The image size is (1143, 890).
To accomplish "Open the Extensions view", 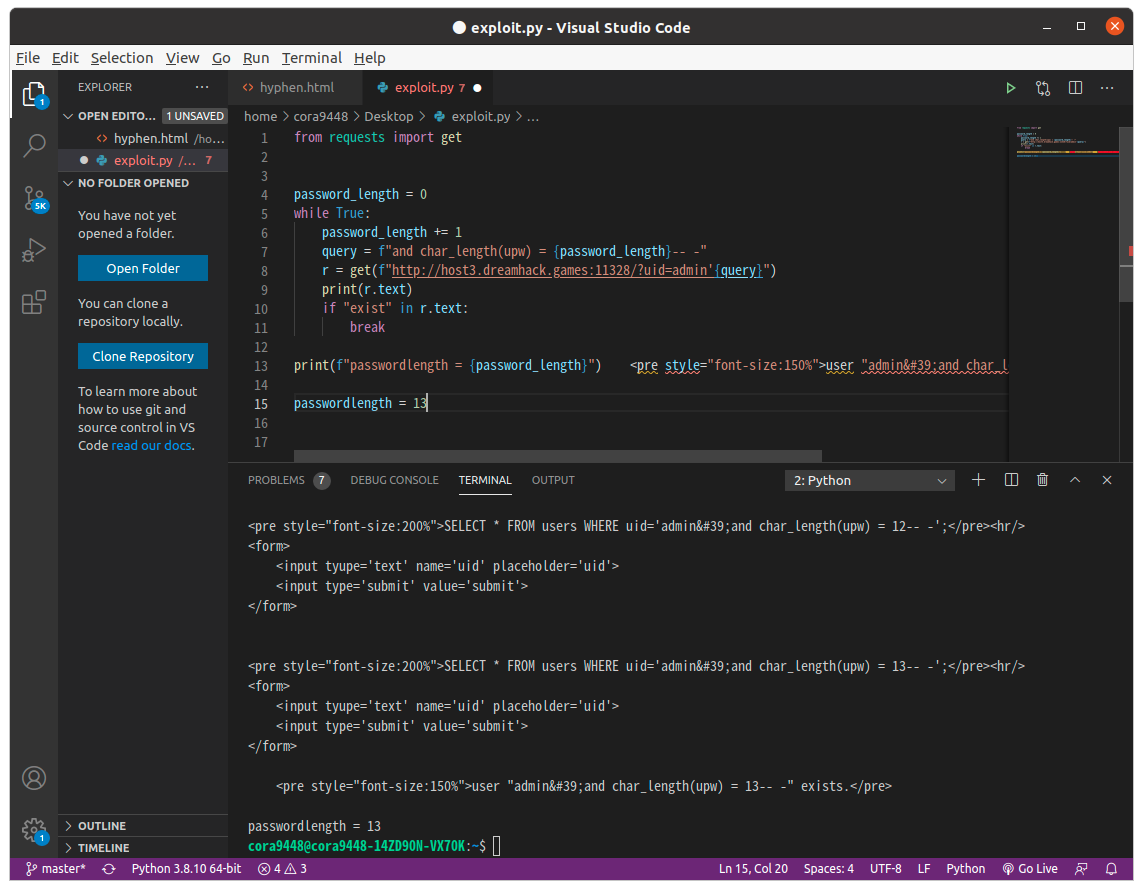I will pyautogui.click(x=34, y=302).
